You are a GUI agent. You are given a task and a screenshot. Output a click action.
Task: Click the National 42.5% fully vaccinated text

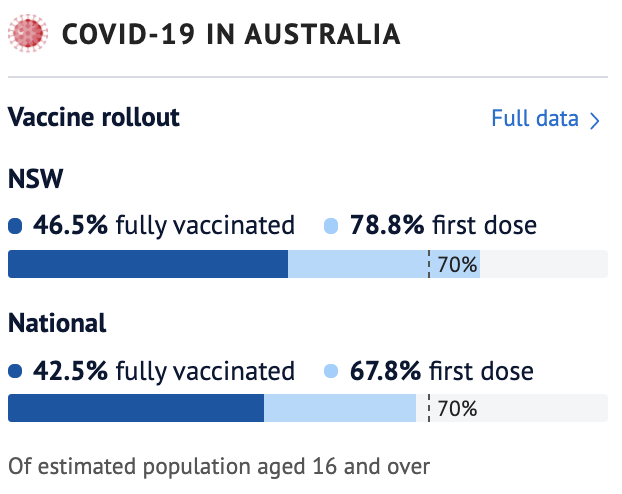pos(164,372)
